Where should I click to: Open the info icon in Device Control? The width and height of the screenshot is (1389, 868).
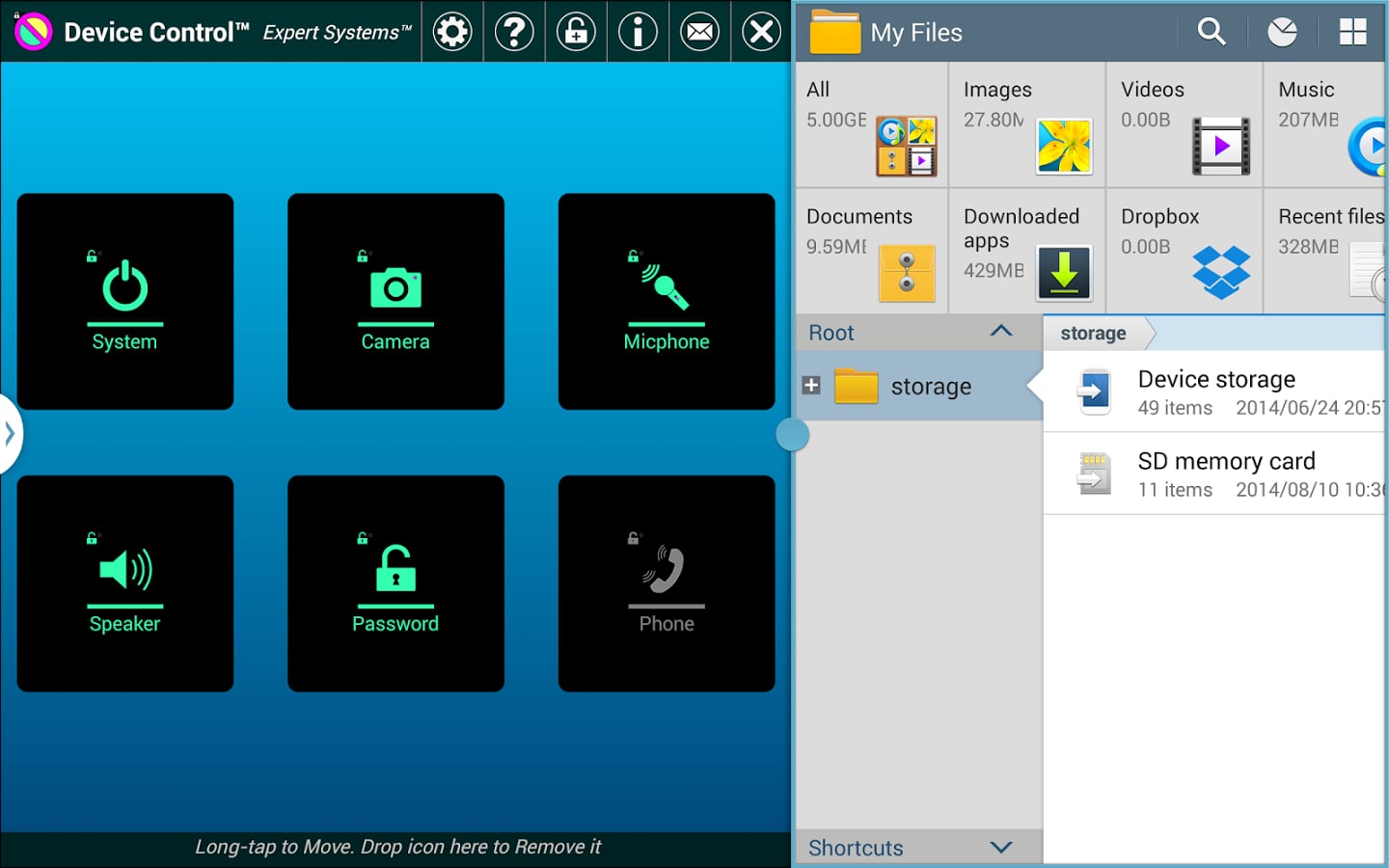[x=638, y=32]
